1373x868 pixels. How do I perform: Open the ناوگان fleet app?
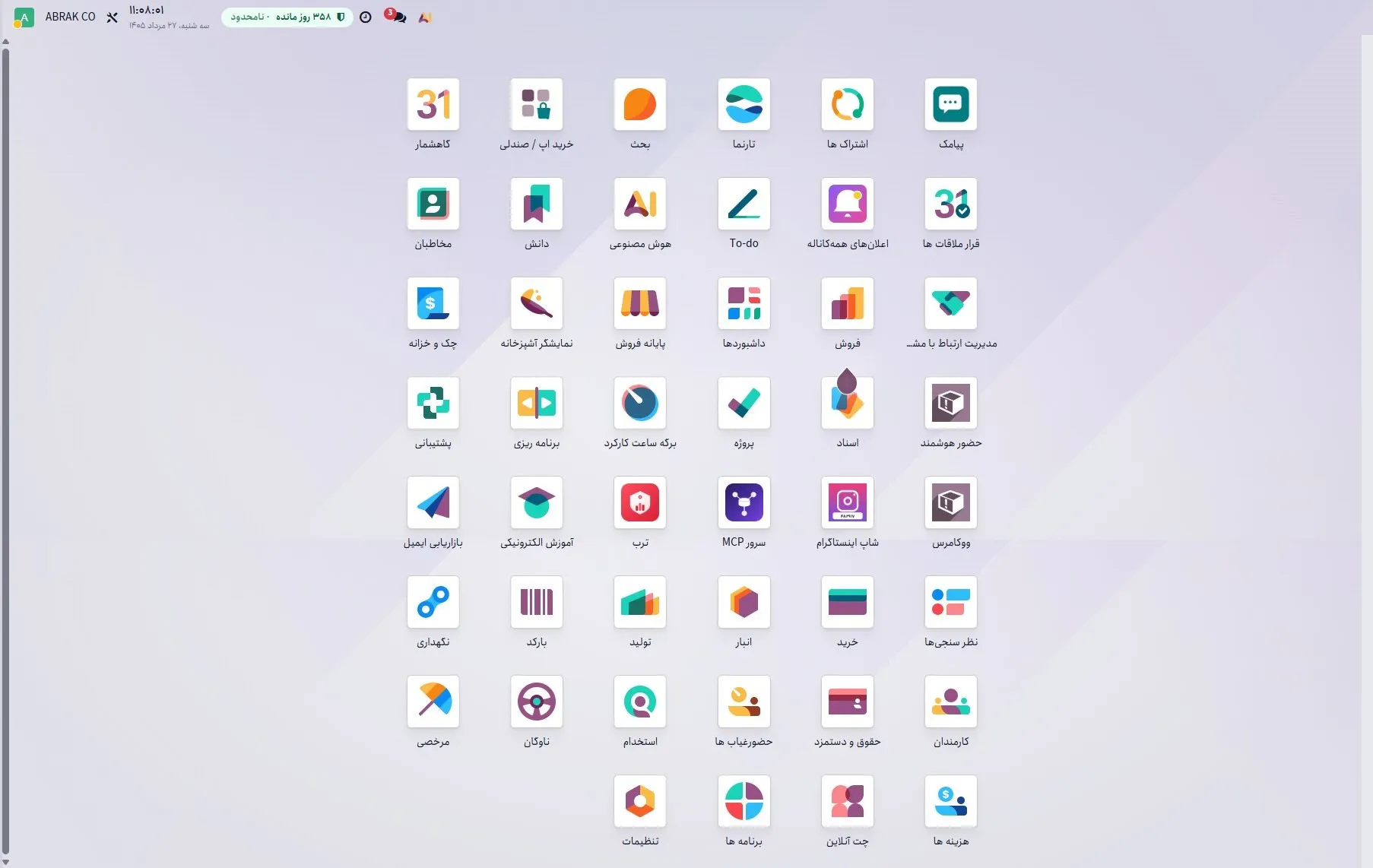[x=537, y=702]
